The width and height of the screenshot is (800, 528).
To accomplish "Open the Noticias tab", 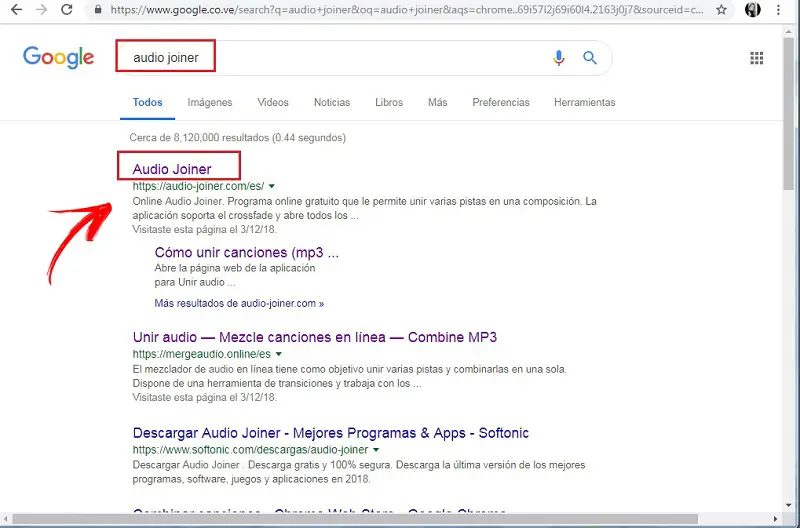I will pos(332,102).
